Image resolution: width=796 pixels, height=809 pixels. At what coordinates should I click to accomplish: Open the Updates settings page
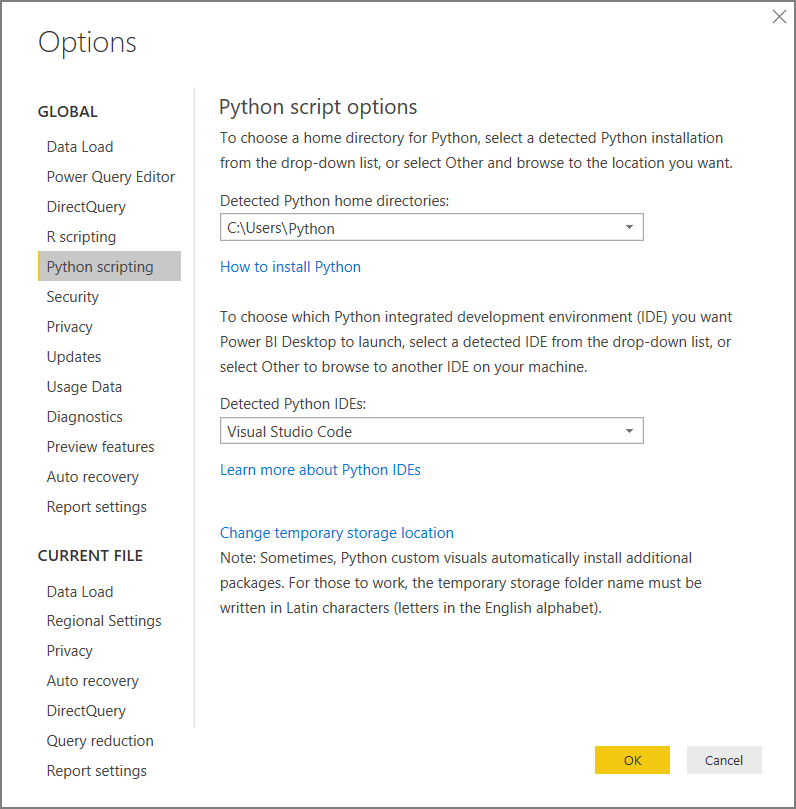73,356
